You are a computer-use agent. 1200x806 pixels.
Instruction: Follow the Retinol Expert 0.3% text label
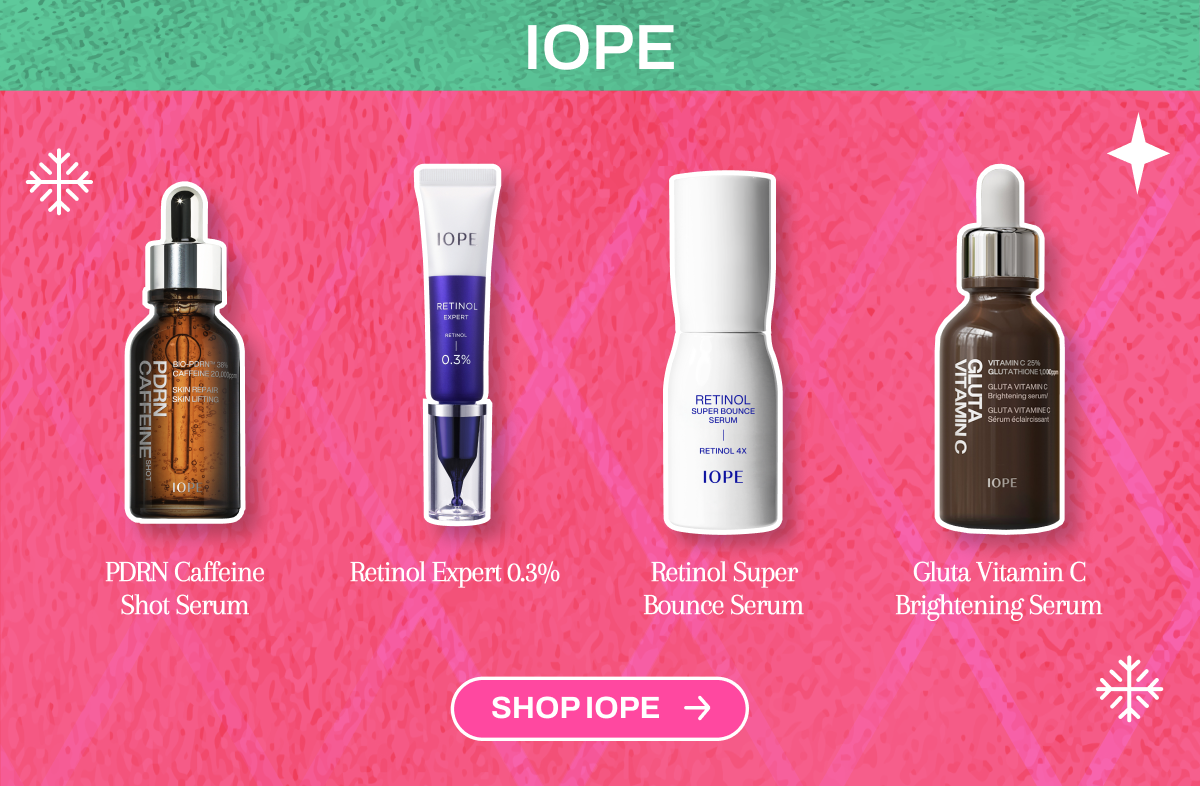(x=455, y=573)
